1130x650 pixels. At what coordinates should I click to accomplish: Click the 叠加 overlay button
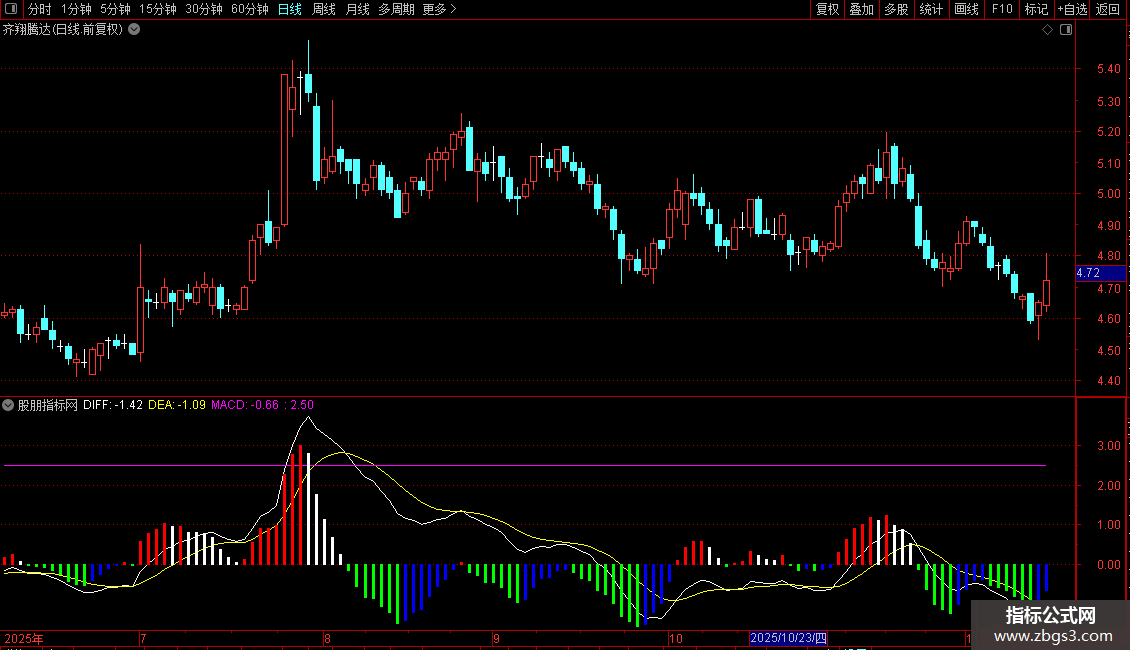coord(862,9)
